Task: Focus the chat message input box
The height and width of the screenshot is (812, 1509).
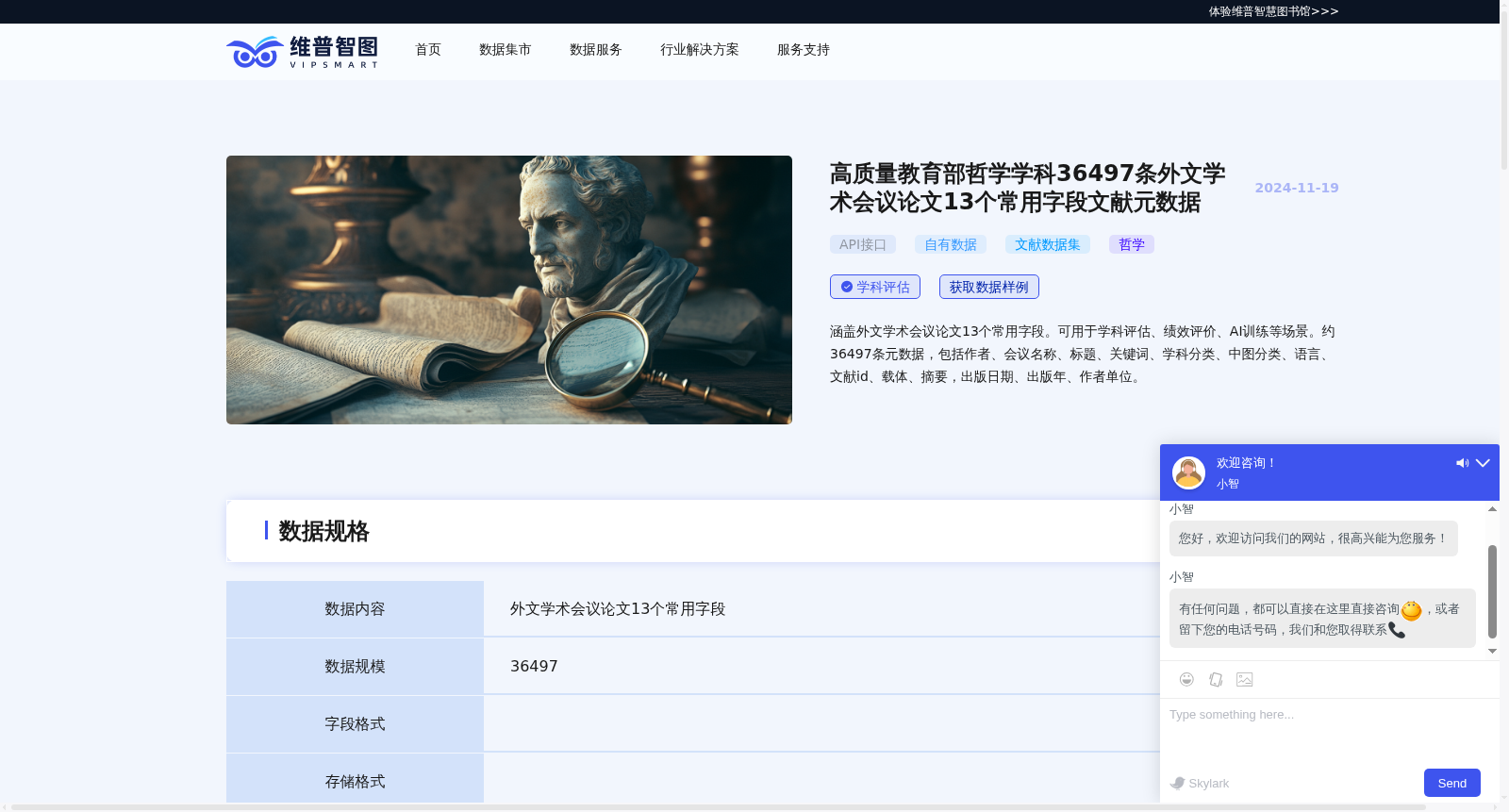Action: [x=1330, y=731]
